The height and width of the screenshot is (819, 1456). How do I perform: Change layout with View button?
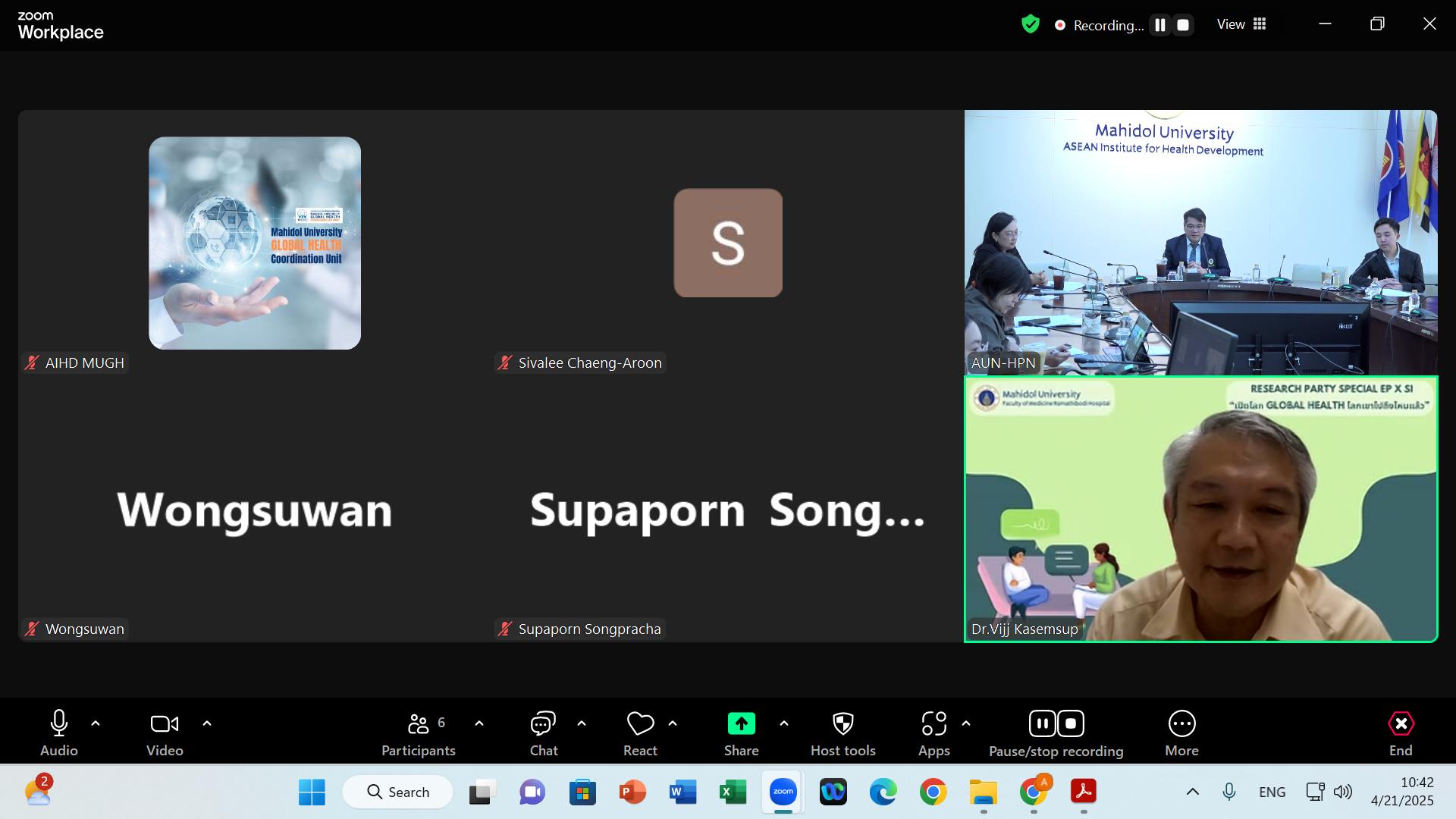point(1241,24)
